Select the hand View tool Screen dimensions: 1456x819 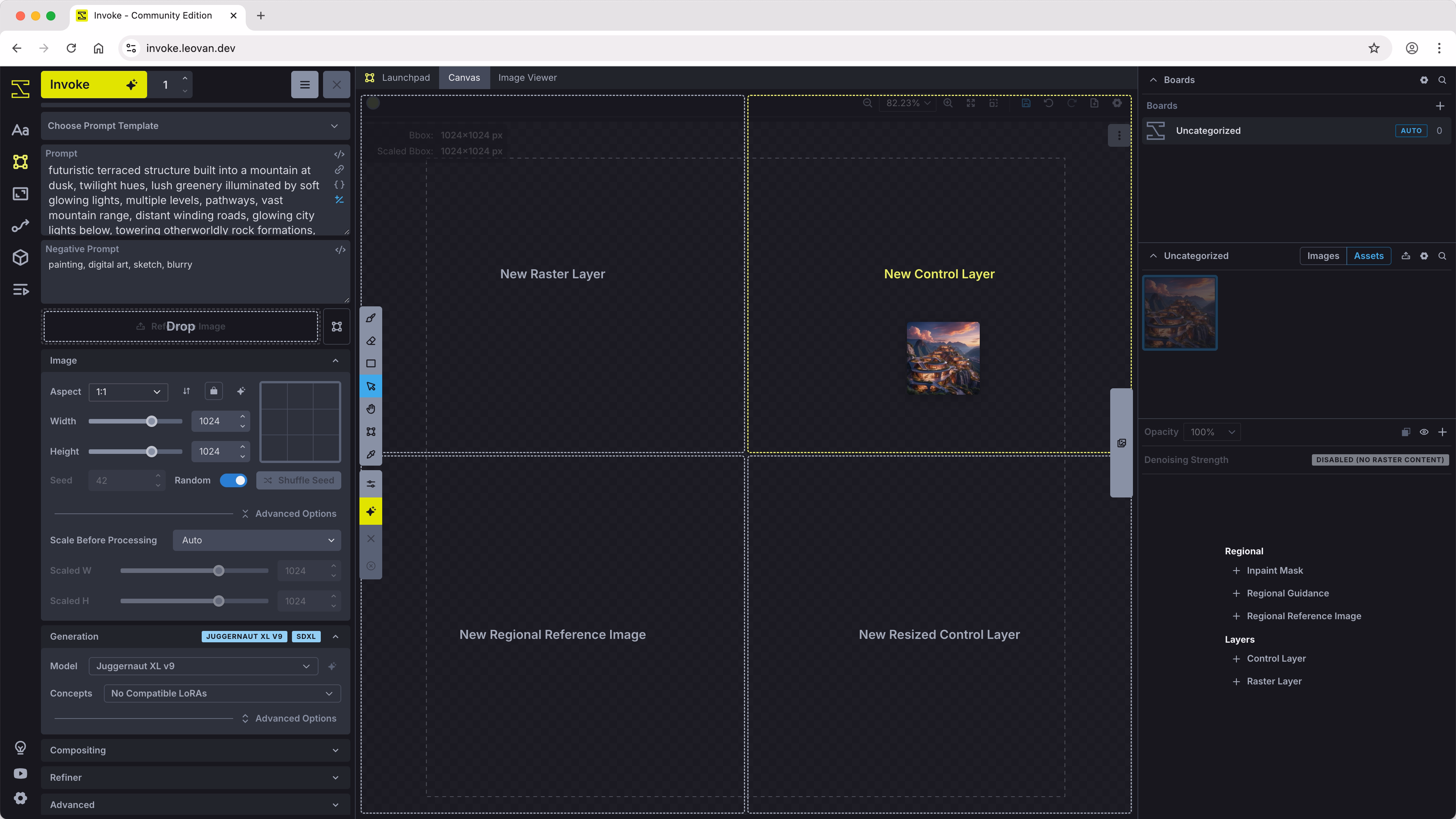(x=371, y=409)
